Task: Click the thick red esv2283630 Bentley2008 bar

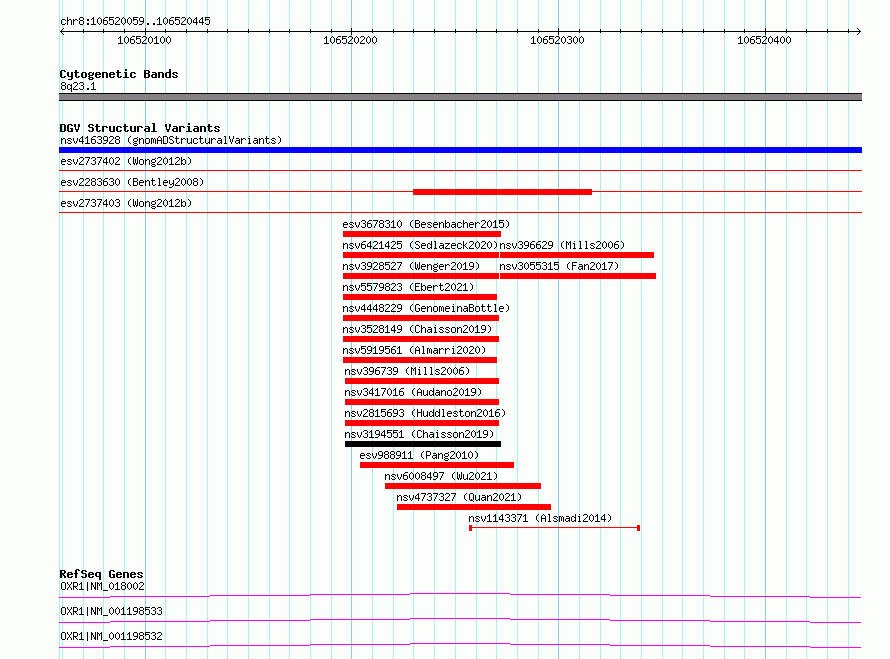Action: click(x=502, y=192)
